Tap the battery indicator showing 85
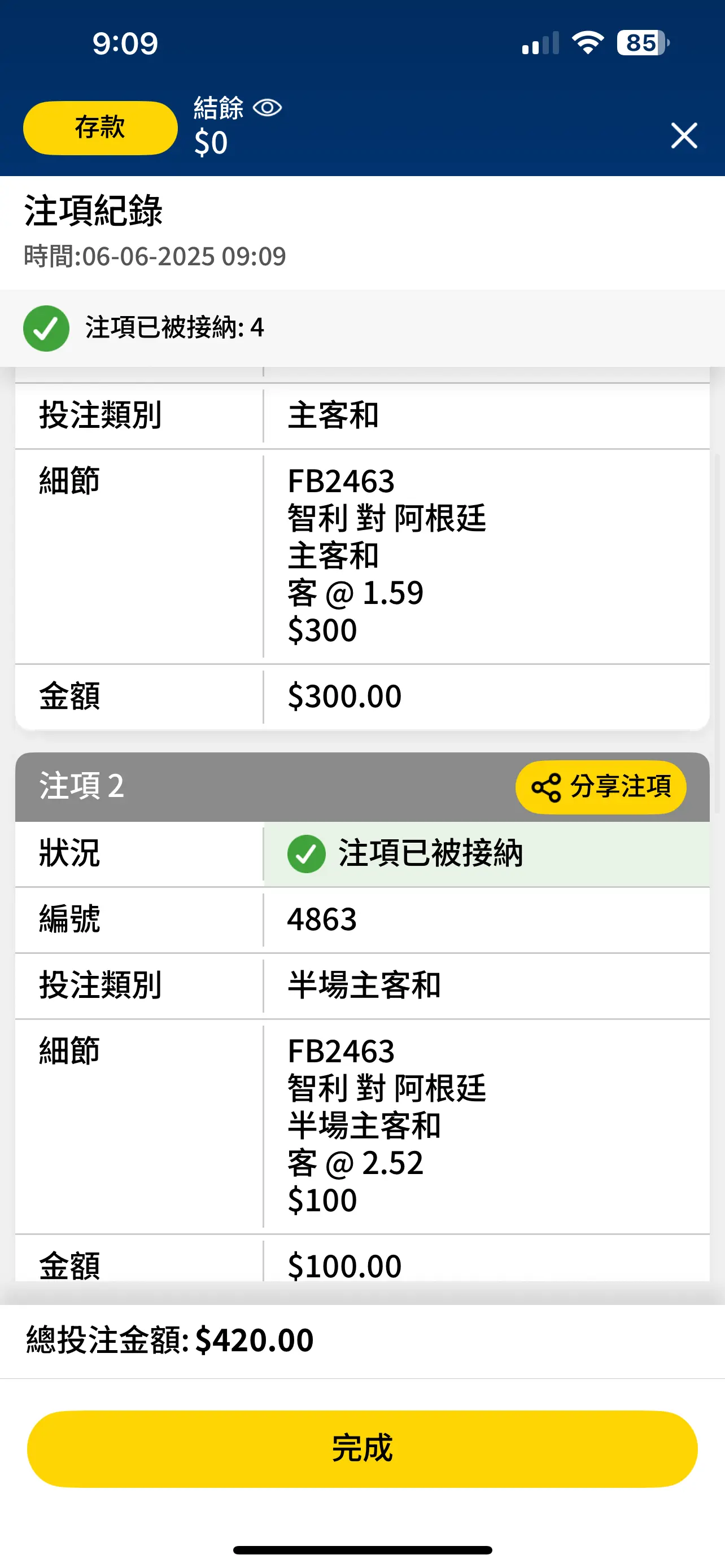 643,42
